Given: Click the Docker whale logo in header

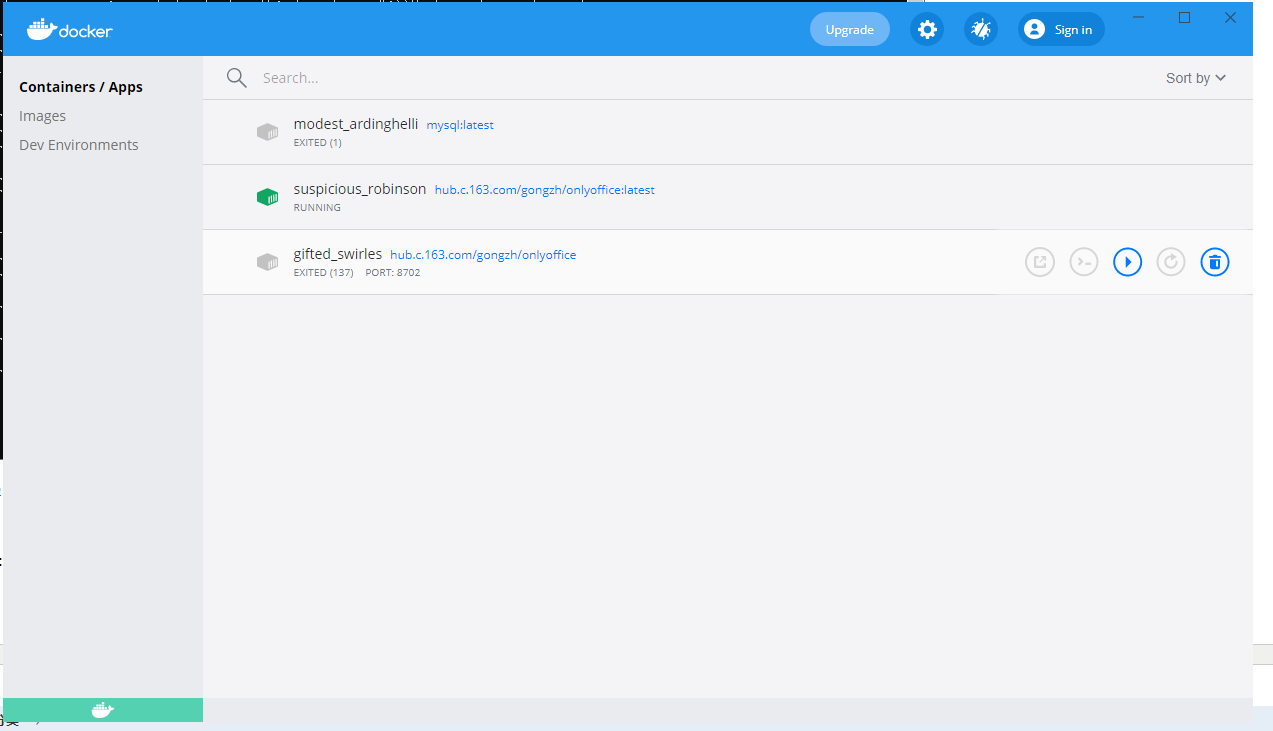Looking at the screenshot, I should [x=70, y=29].
